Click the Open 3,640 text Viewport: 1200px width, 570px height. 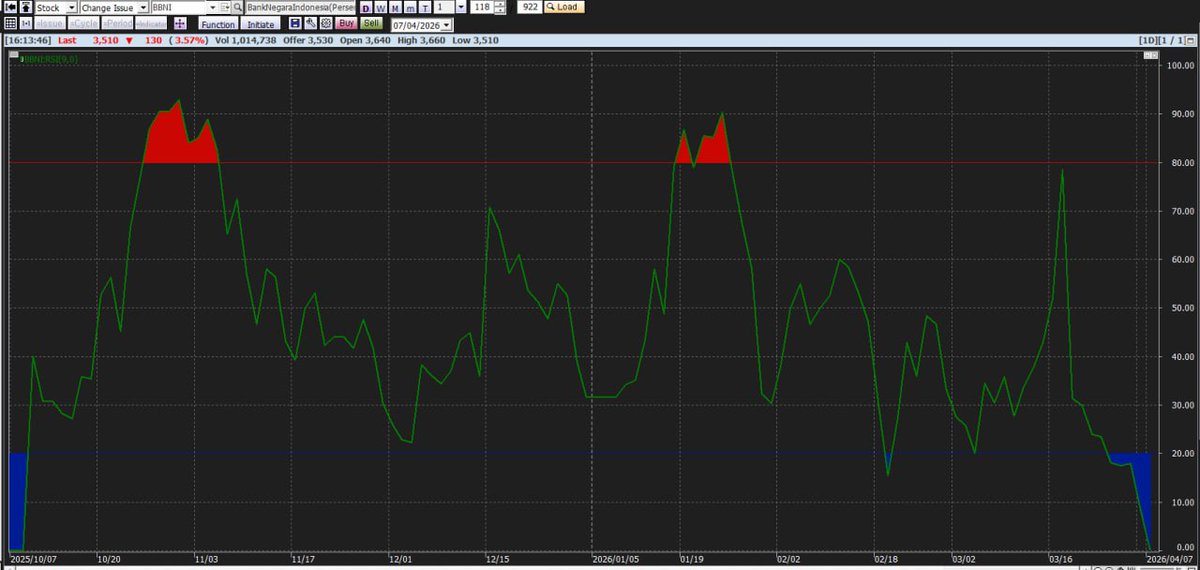365,40
